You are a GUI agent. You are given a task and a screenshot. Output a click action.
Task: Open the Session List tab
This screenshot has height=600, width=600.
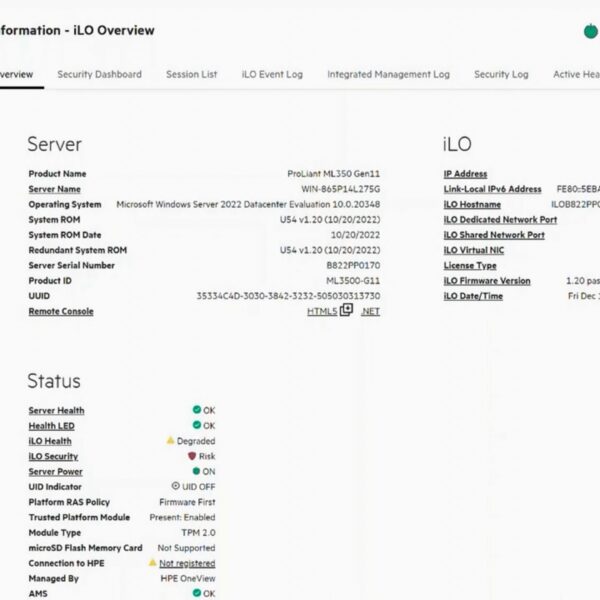191,74
